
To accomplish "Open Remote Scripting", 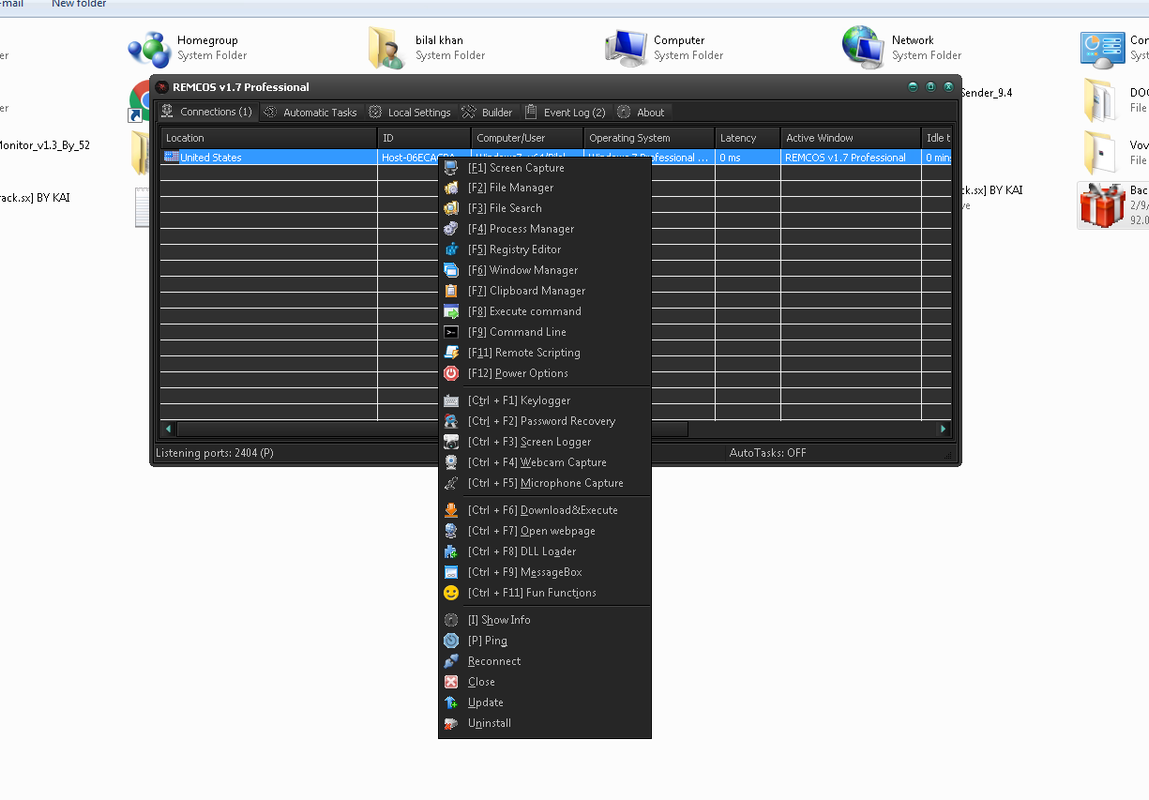I will coord(523,352).
